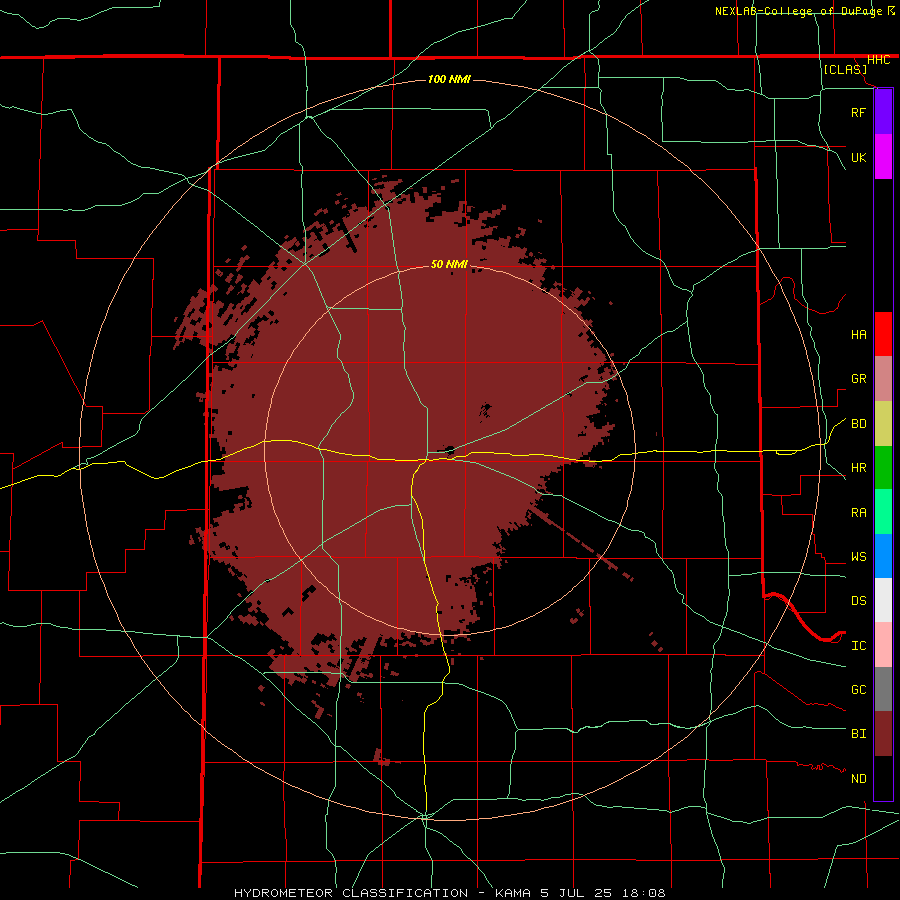Select the gray GC legend swatch
900x900 pixels.
(883, 689)
